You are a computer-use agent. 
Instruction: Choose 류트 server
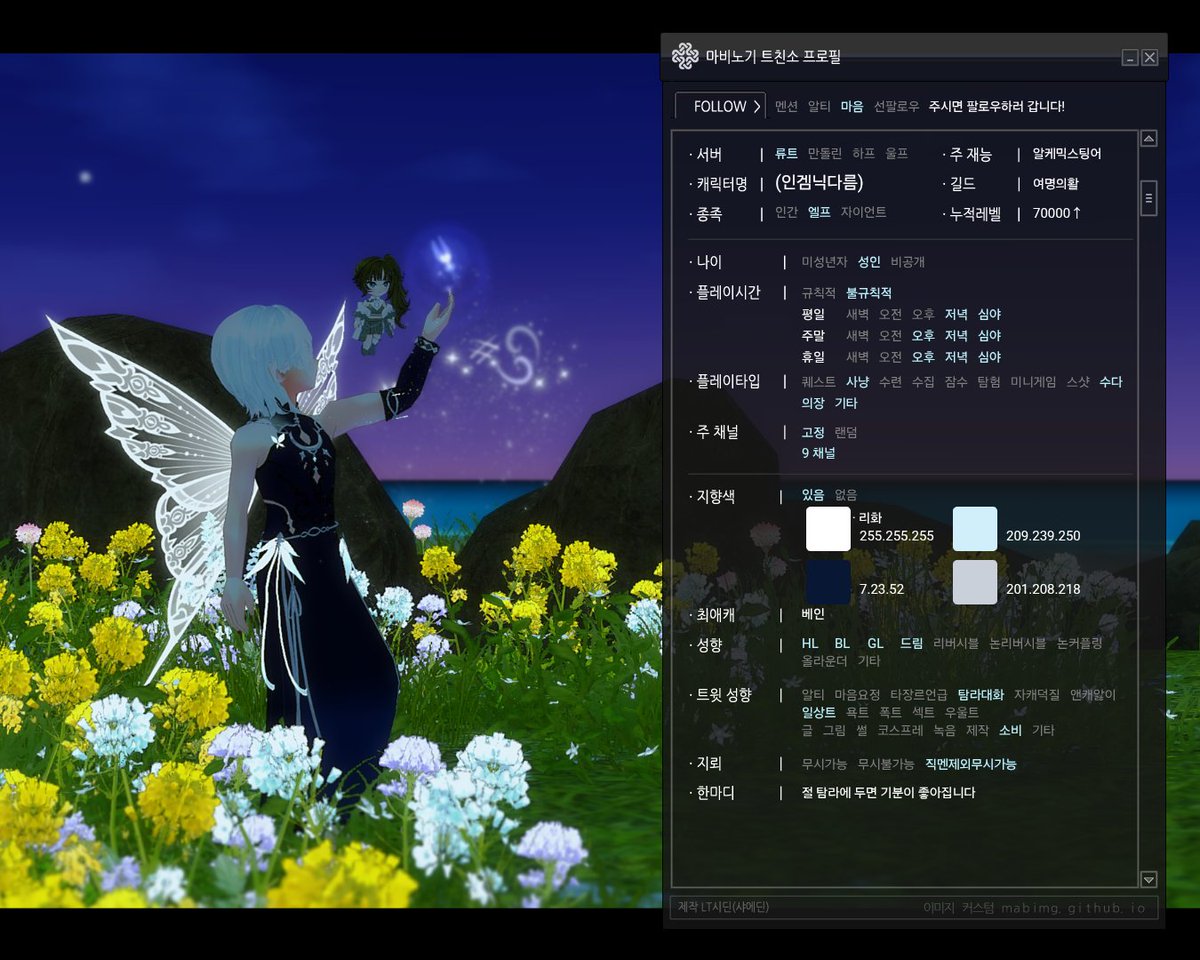point(787,154)
